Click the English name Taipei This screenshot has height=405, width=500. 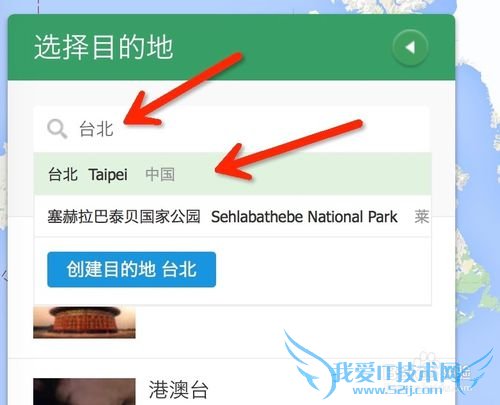point(108,175)
